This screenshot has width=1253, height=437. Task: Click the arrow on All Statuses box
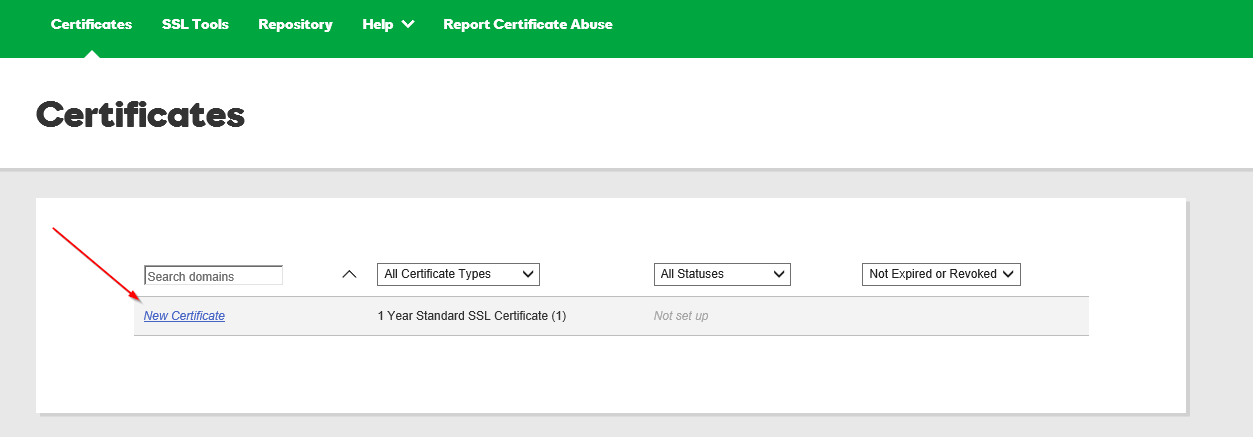click(x=778, y=274)
